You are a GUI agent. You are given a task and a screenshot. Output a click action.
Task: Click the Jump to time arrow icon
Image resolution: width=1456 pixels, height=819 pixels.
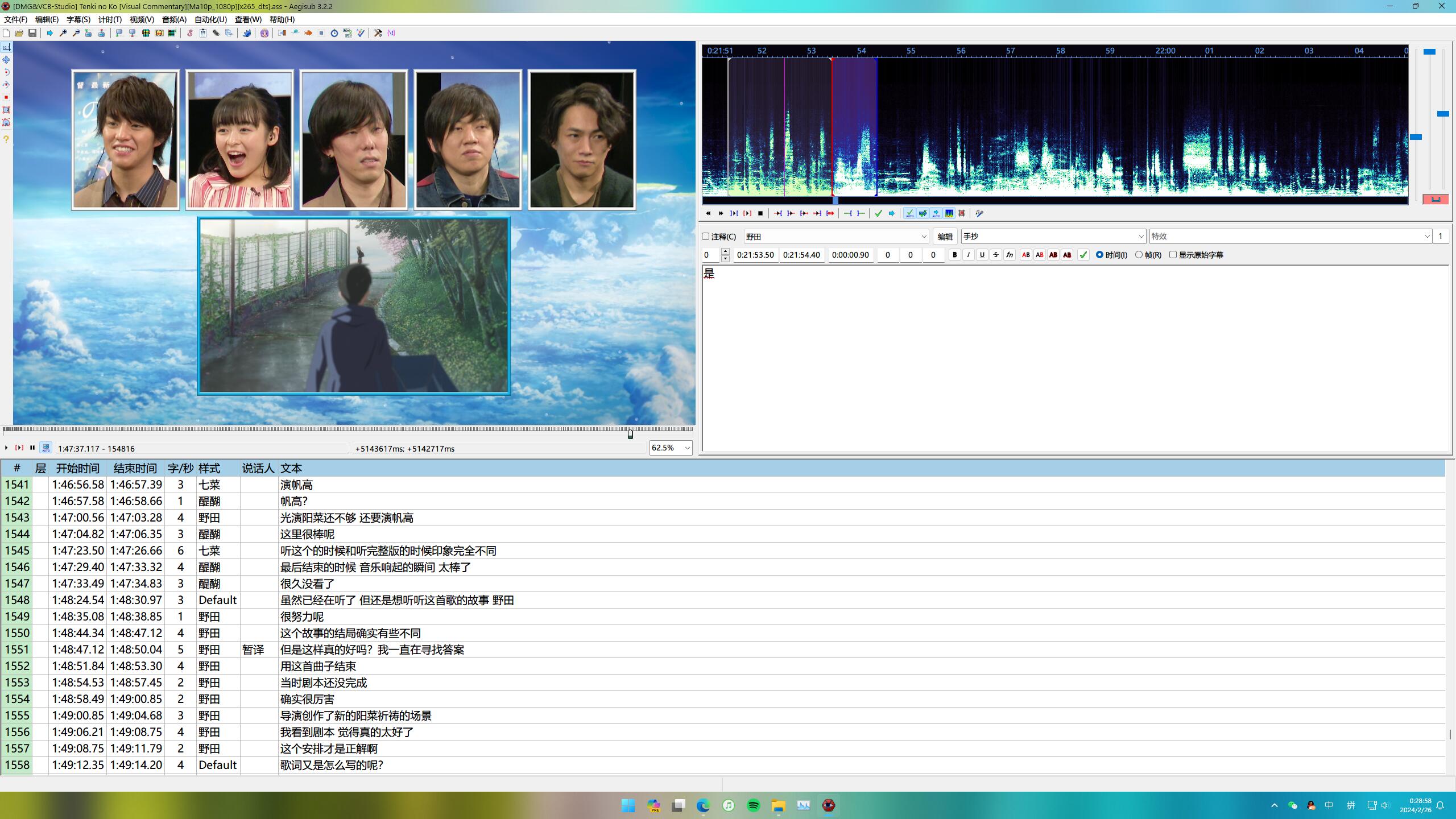(x=50, y=33)
